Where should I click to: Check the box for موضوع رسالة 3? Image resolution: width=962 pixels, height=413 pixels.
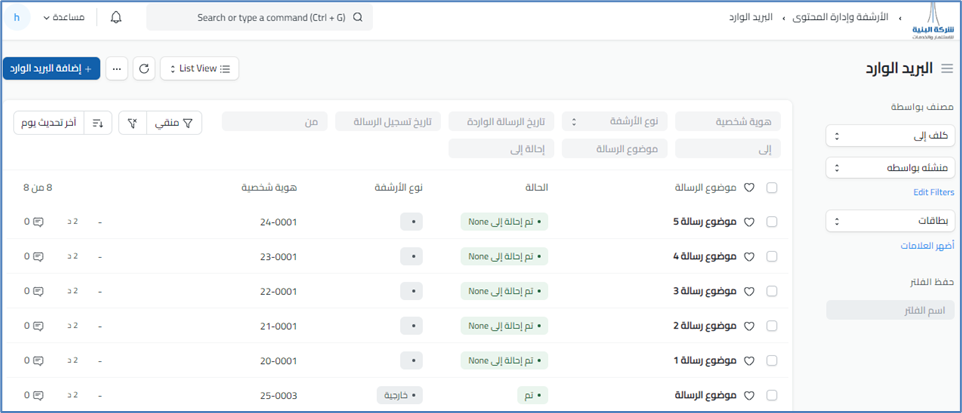coord(772,291)
